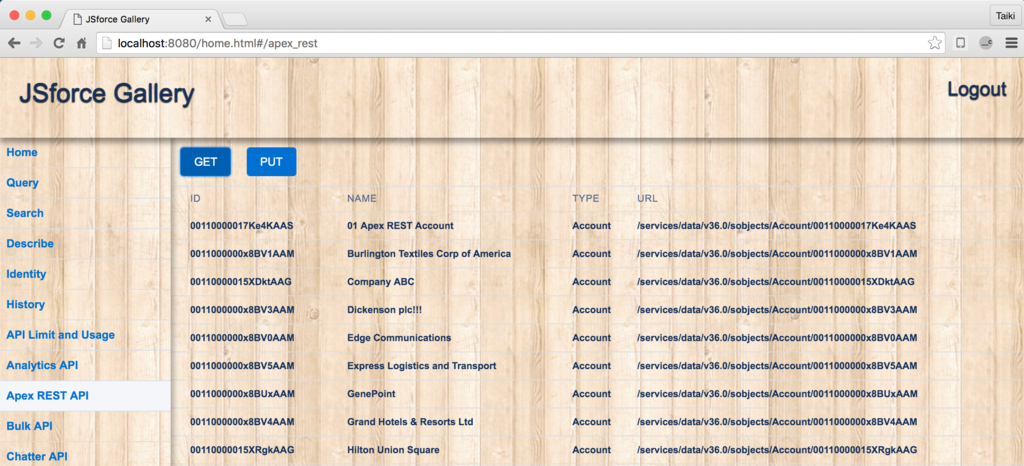Select Company ABC name cell
This screenshot has height=466, width=1024.
click(381, 282)
